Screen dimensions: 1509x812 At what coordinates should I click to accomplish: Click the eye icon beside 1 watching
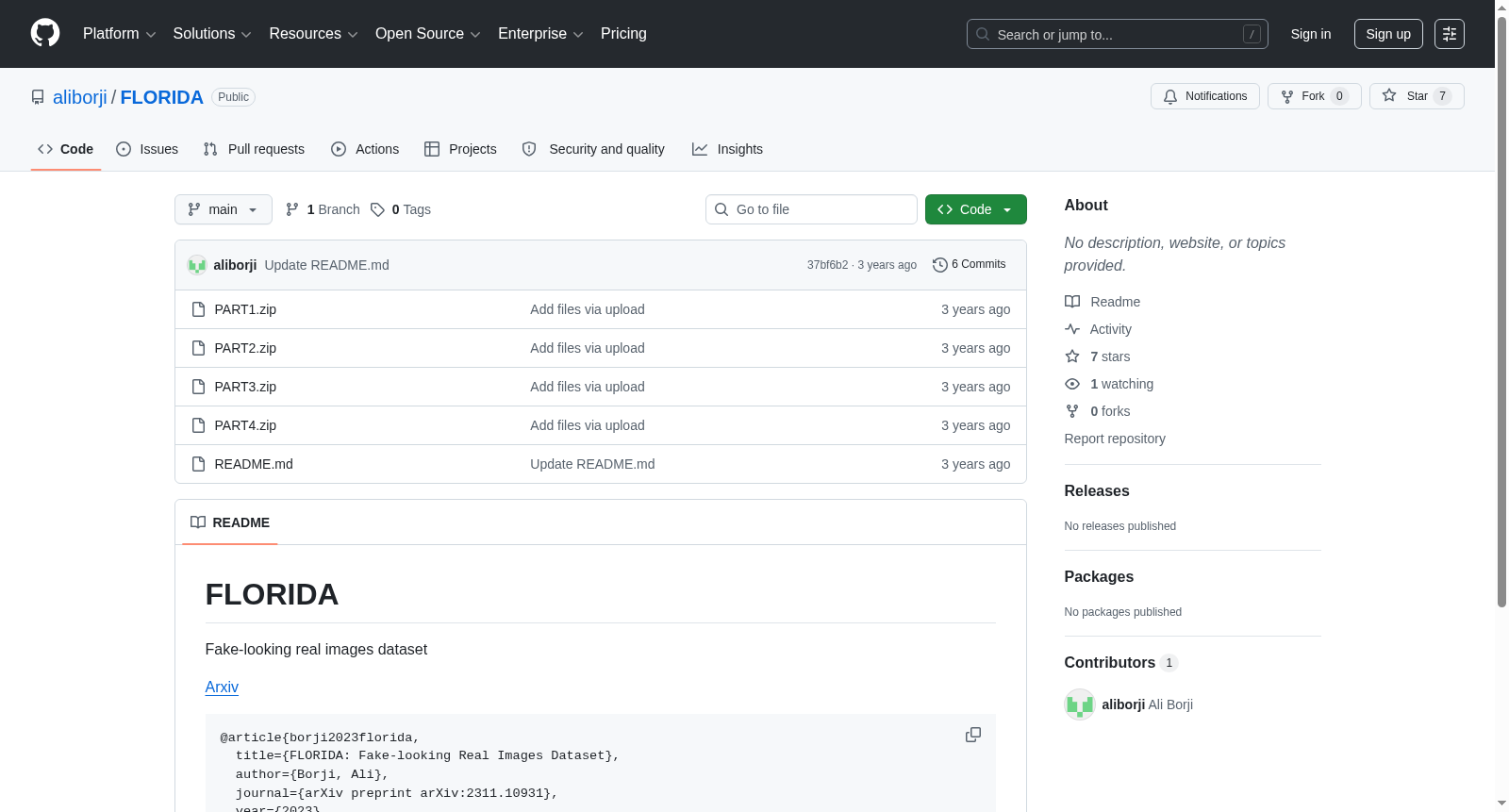(x=1072, y=384)
